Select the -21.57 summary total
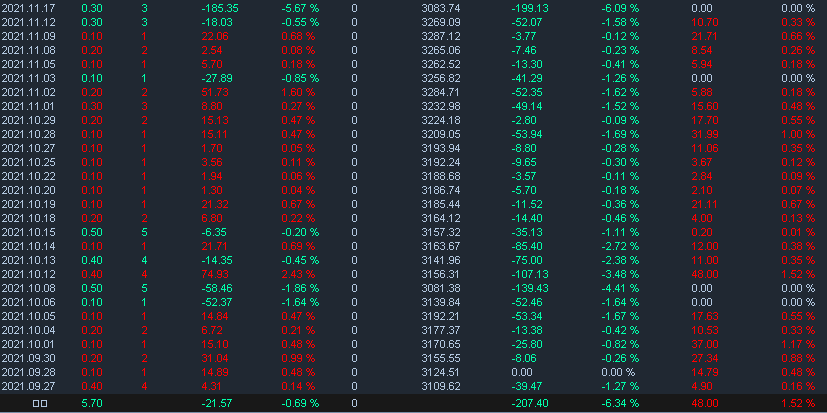Image resolution: width=827 pixels, height=413 pixels. [216, 403]
